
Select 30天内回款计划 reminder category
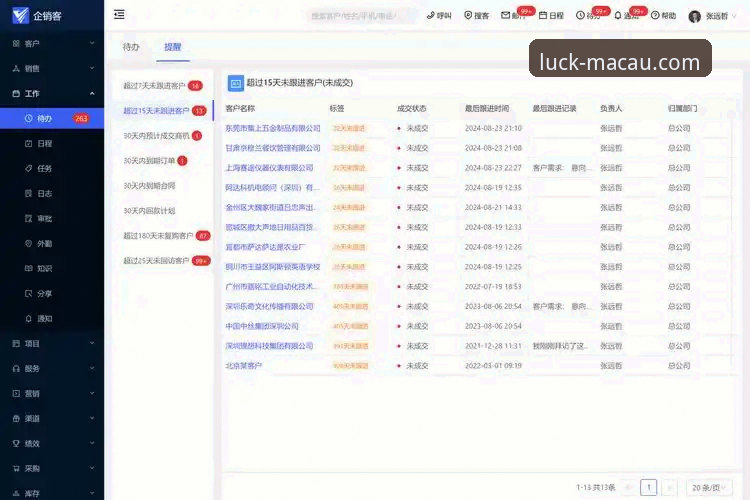[x=163, y=211]
